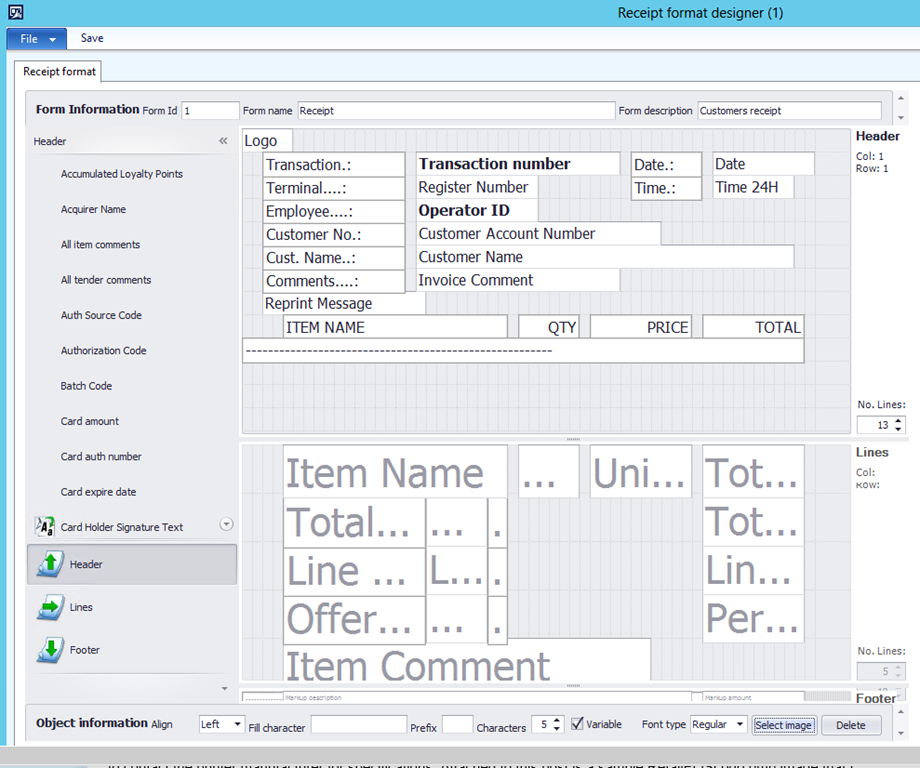Click the Select image button
The image size is (920, 768).
click(x=784, y=725)
